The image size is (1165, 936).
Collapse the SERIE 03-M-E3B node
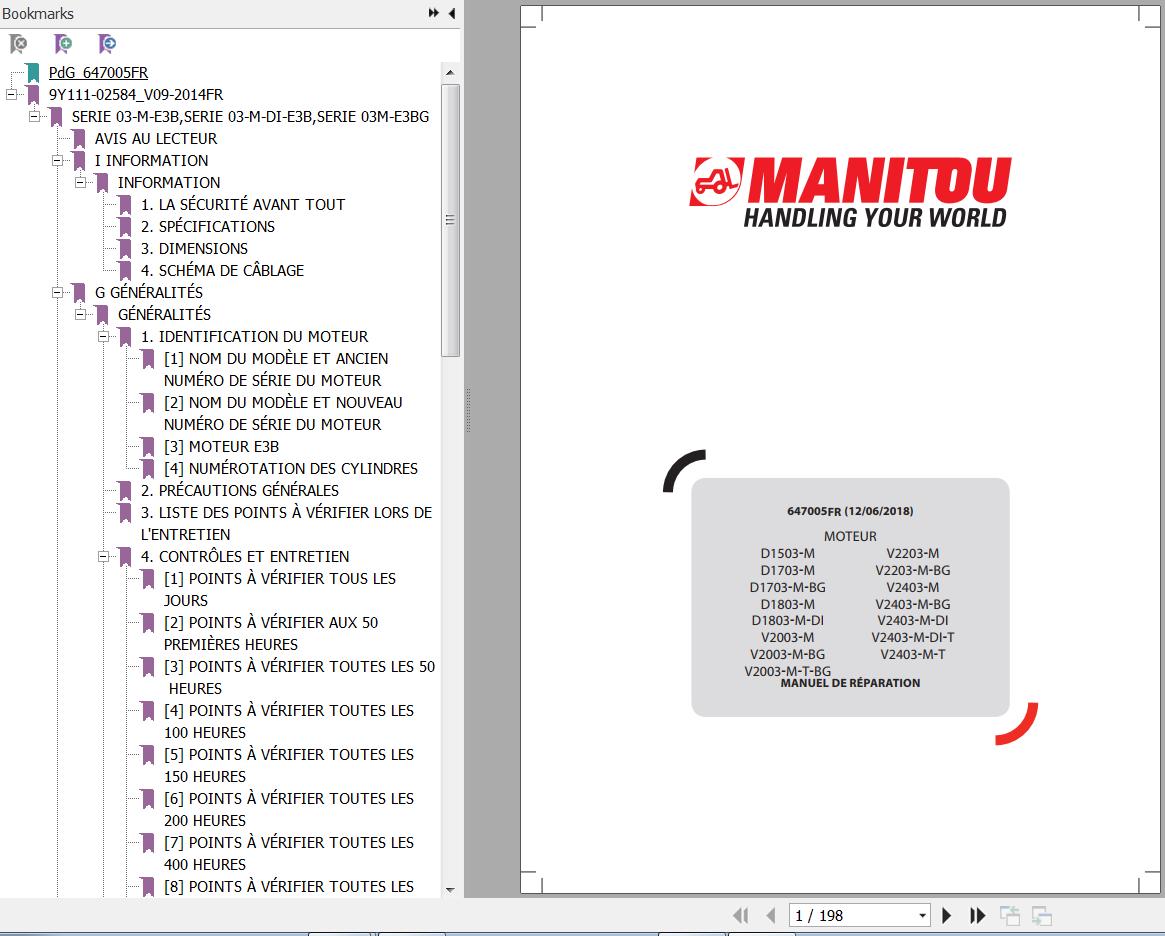34,117
